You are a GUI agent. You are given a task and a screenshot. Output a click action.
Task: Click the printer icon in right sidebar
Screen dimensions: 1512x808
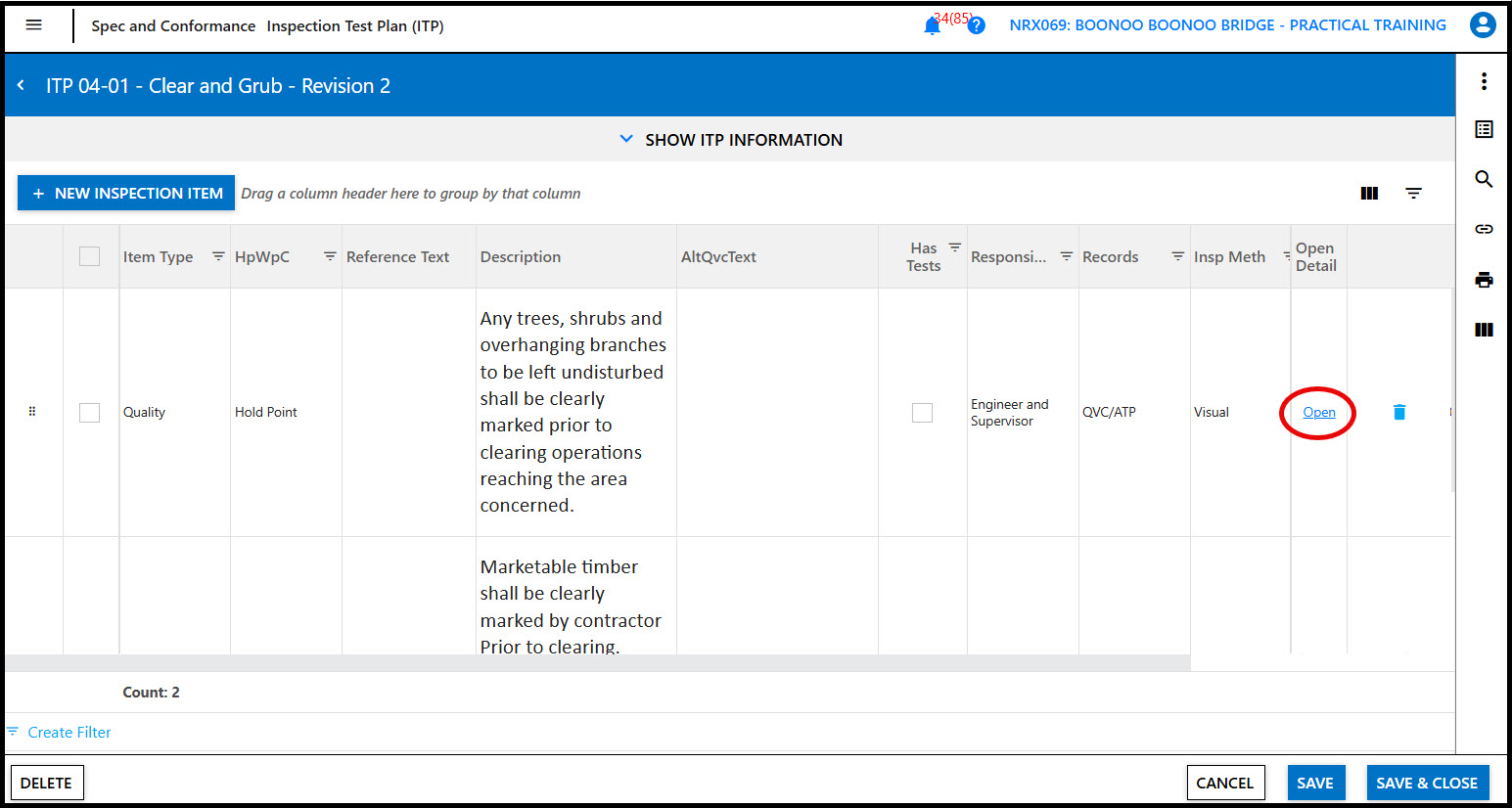[1484, 281]
